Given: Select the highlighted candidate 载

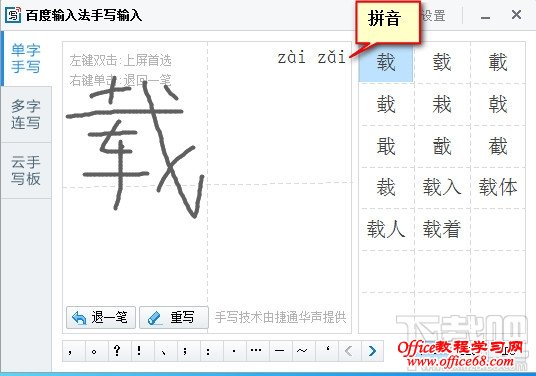Looking at the screenshot, I should point(386,62).
